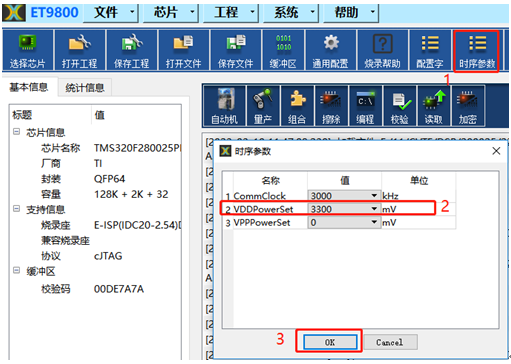Open the 文件 menu
The image size is (511, 364).
111,13
